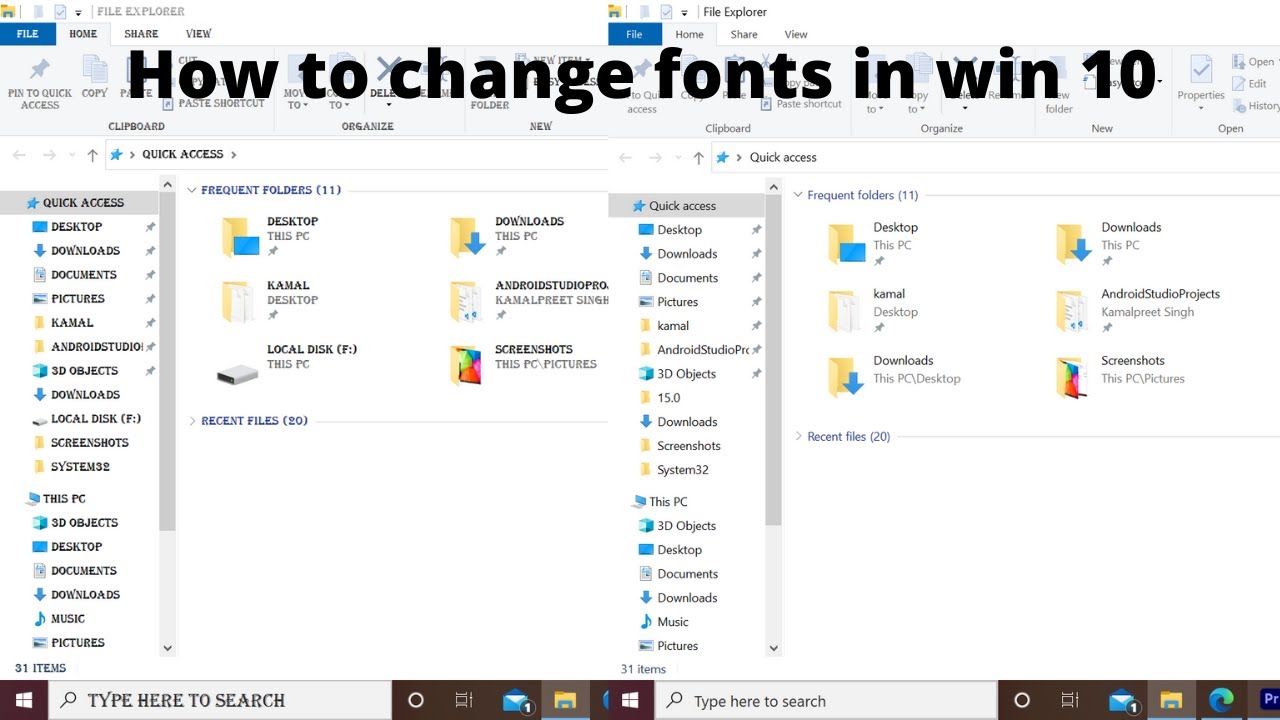Select SYSTEM32 in left navigation pane
The height and width of the screenshot is (720, 1280).
(x=80, y=467)
